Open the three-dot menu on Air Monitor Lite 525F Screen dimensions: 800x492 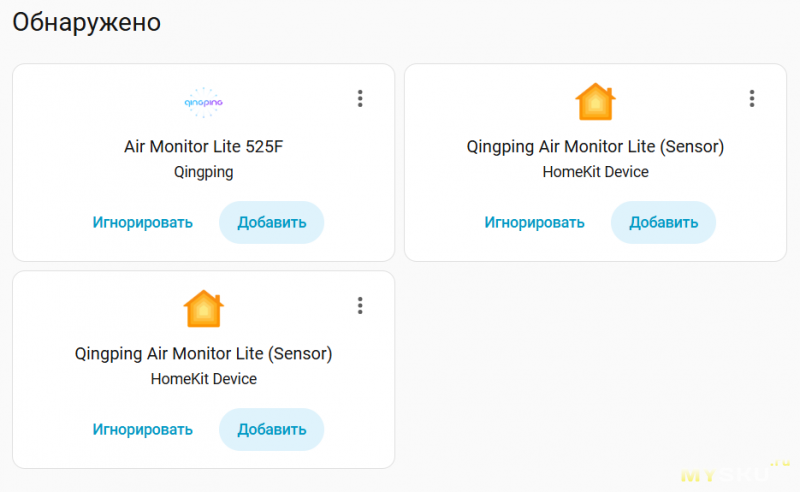coord(360,98)
